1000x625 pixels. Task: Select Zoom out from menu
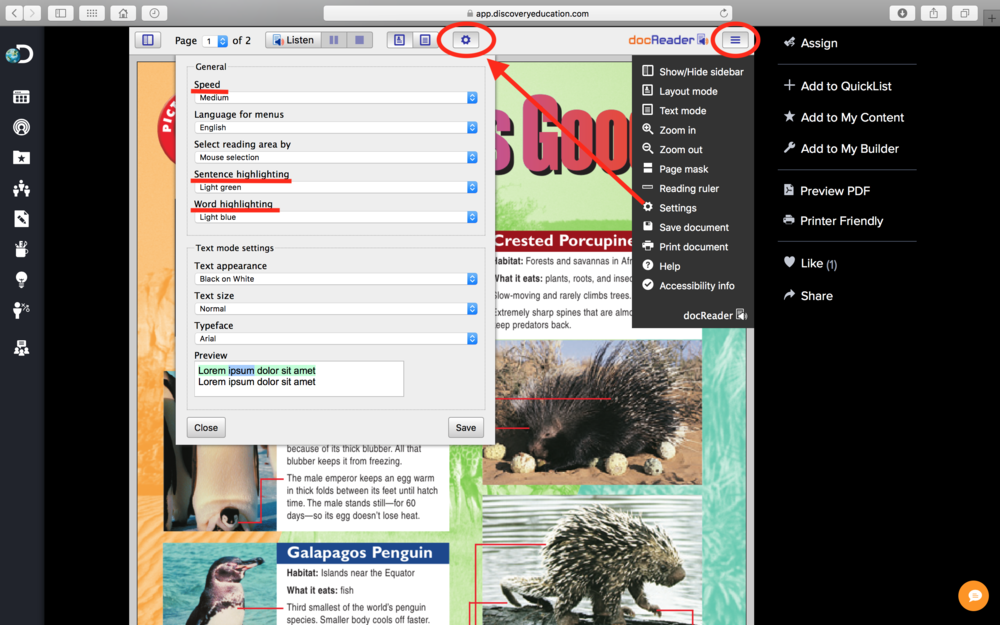coord(672,149)
